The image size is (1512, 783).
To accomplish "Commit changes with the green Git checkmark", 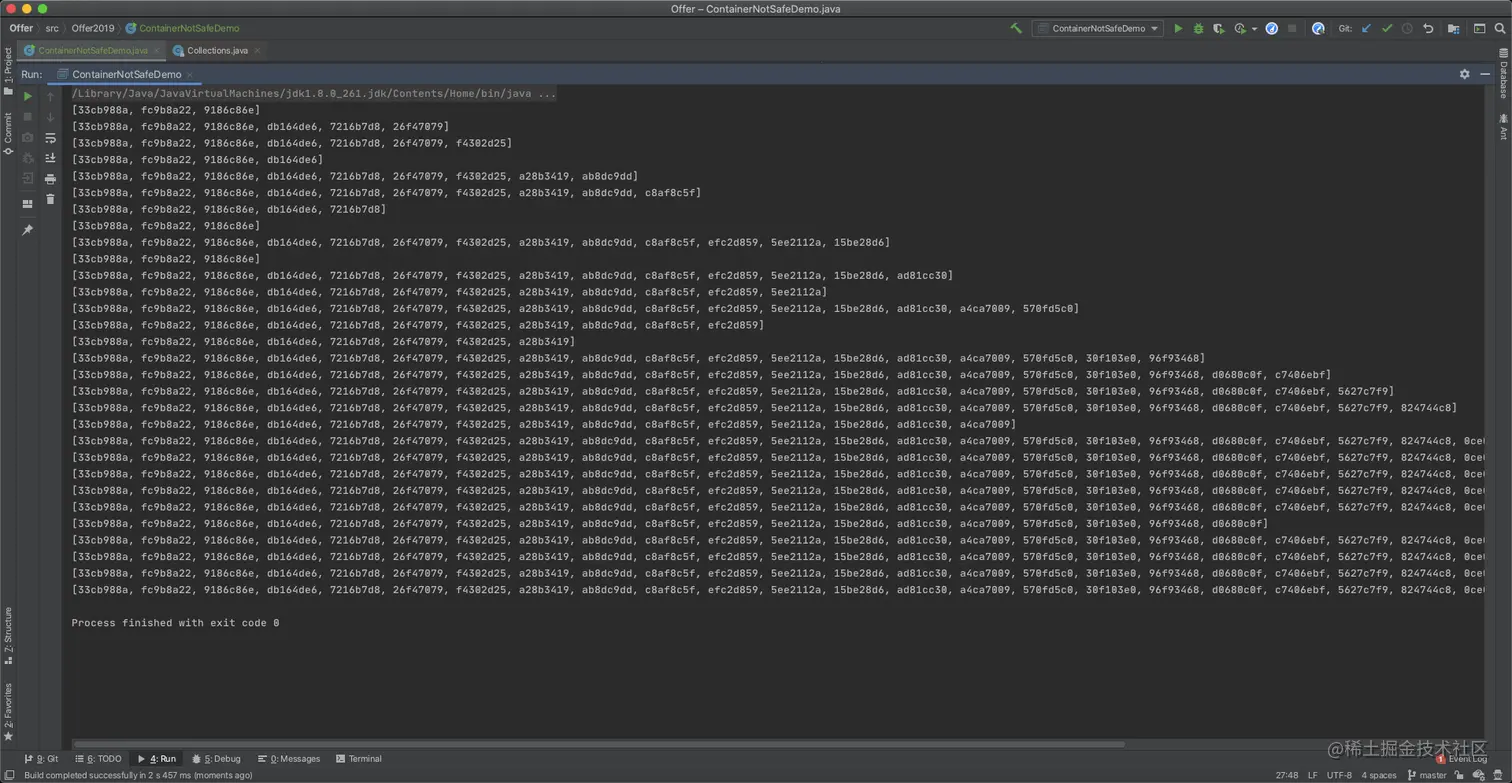I will click(1387, 29).
